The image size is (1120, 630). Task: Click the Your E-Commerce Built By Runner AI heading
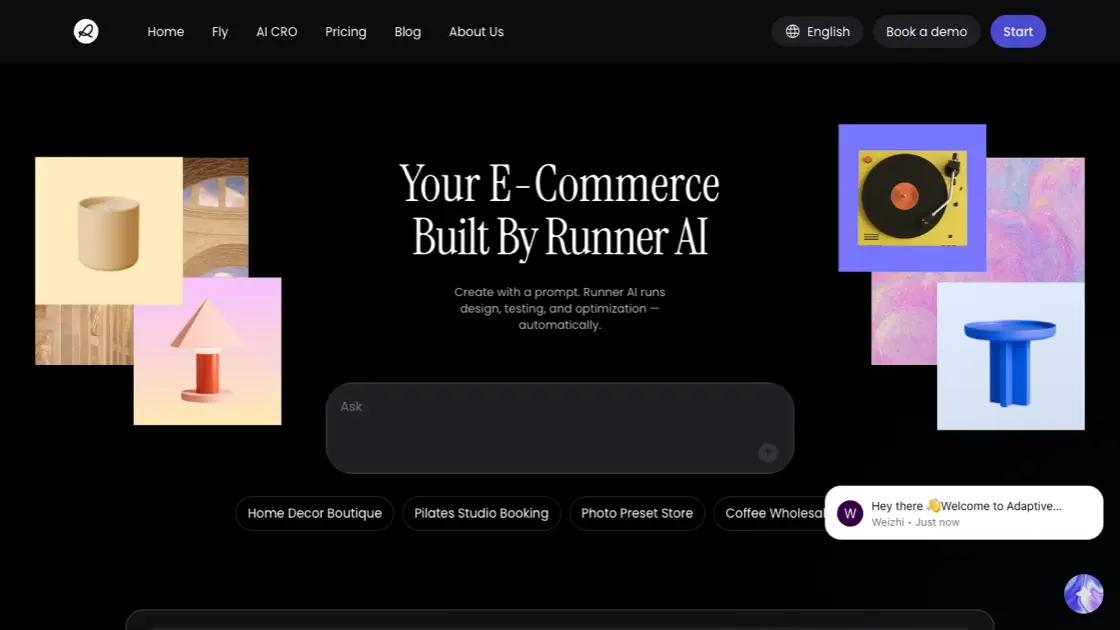[559, 210]
